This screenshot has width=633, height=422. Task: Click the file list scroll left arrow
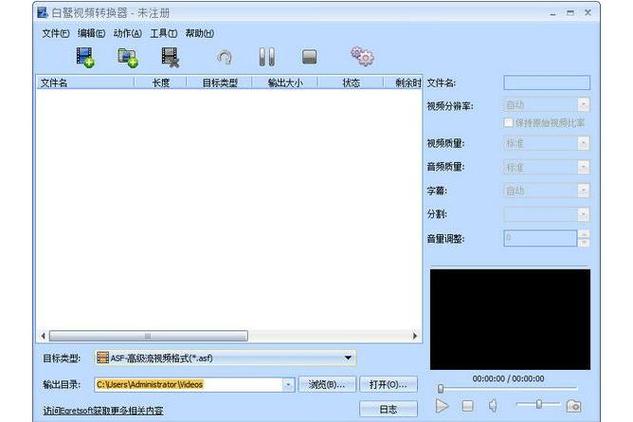point(43,336)
